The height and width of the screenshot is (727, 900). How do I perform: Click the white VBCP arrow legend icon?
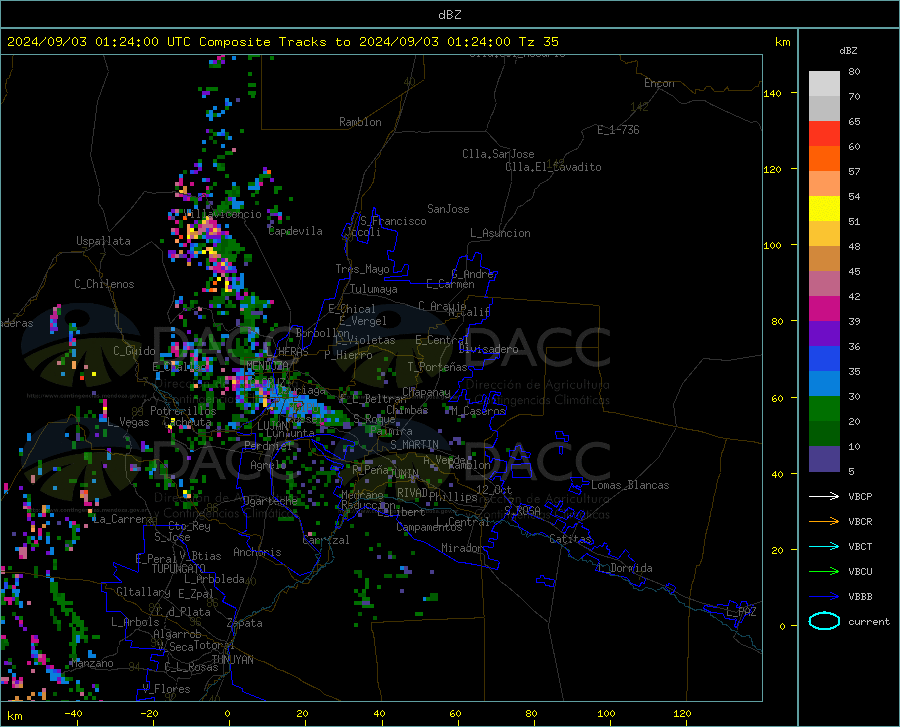[x=824, y=496]
